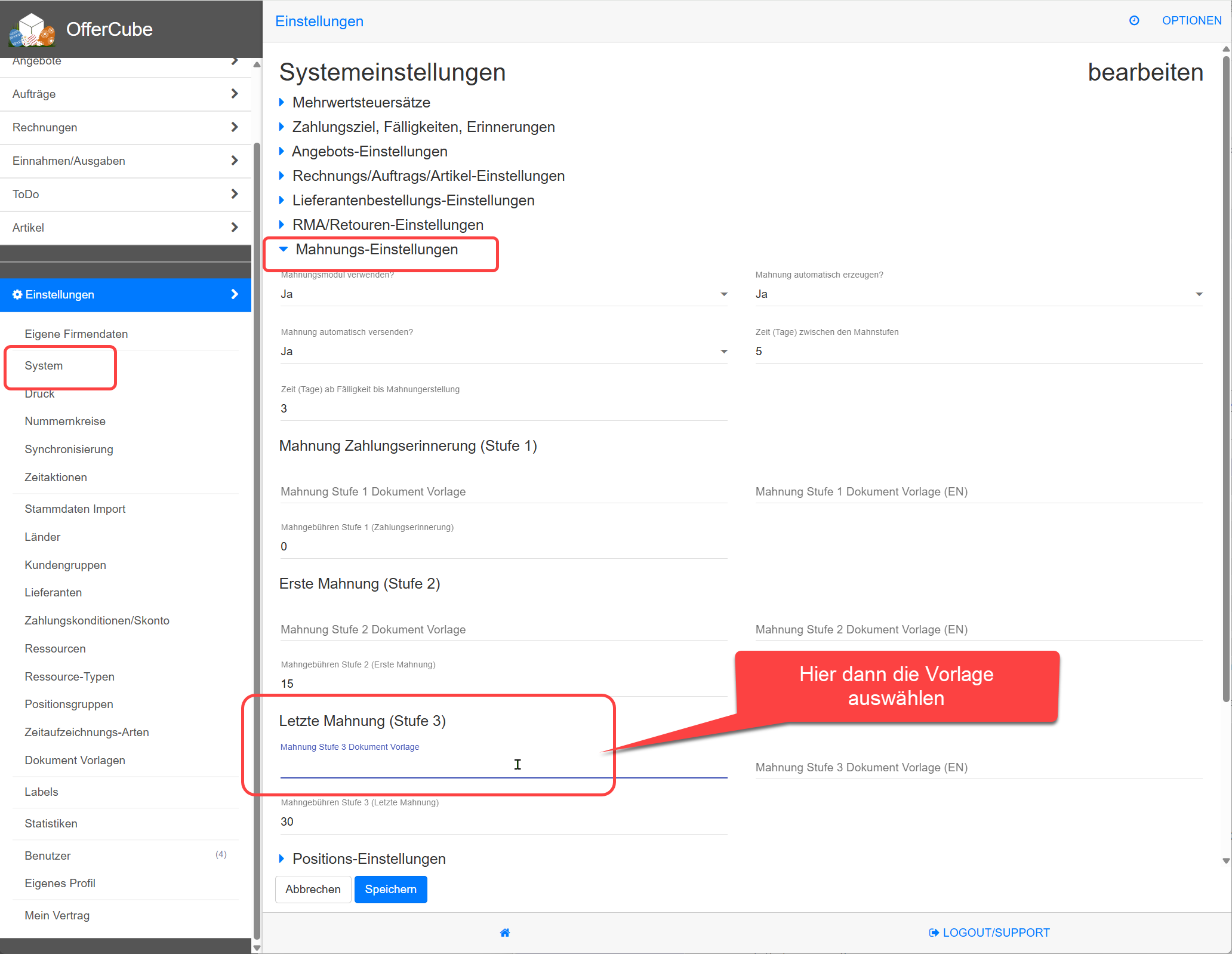Expand the Angebots-Einstellungen section
The width and height of the screenshot is (1232, 954).
click(x=364, y=152)
